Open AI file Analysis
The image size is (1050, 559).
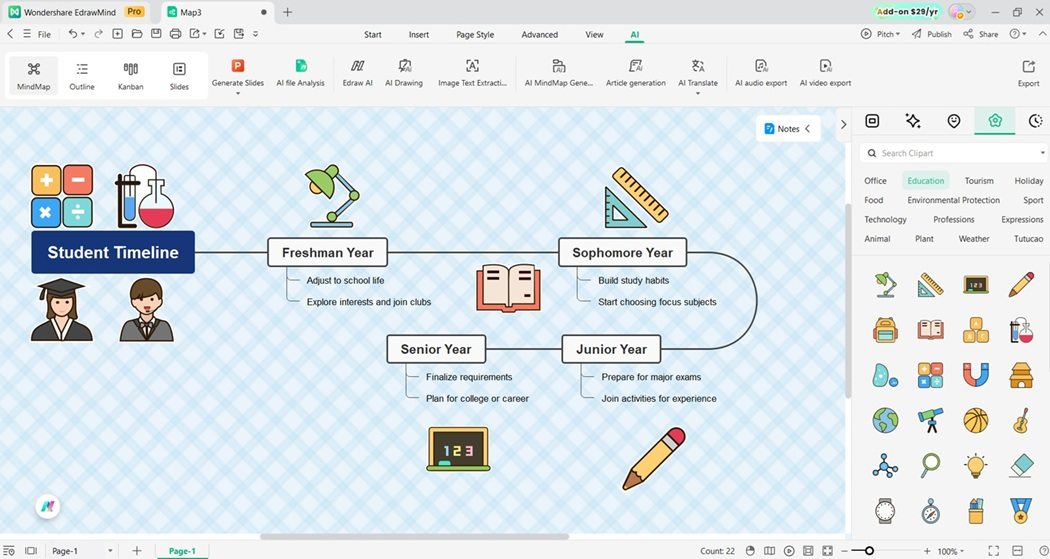(301, 73)
